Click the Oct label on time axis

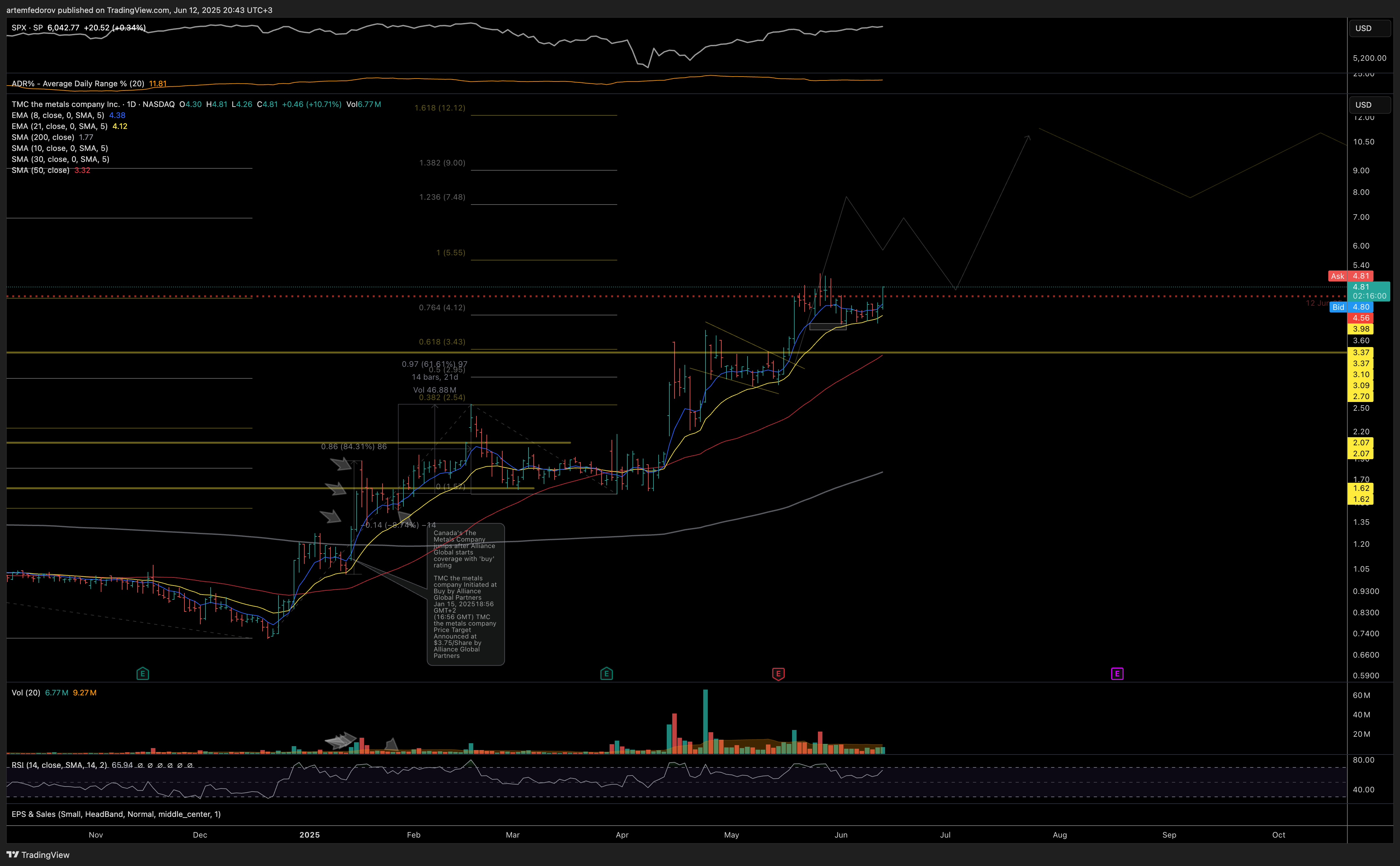(x=1279, y=835)
